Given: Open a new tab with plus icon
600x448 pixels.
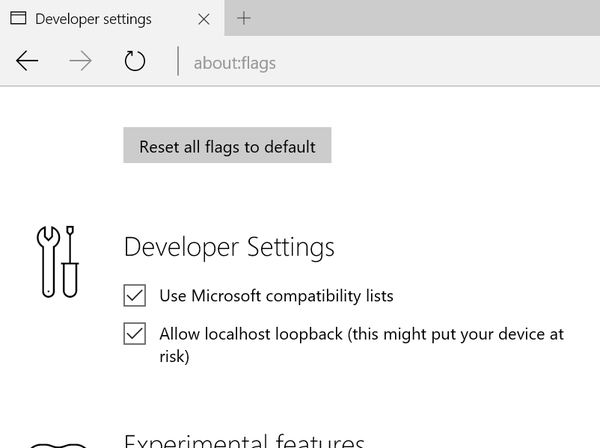Looking at the screenshot, I should coord(244,18).
